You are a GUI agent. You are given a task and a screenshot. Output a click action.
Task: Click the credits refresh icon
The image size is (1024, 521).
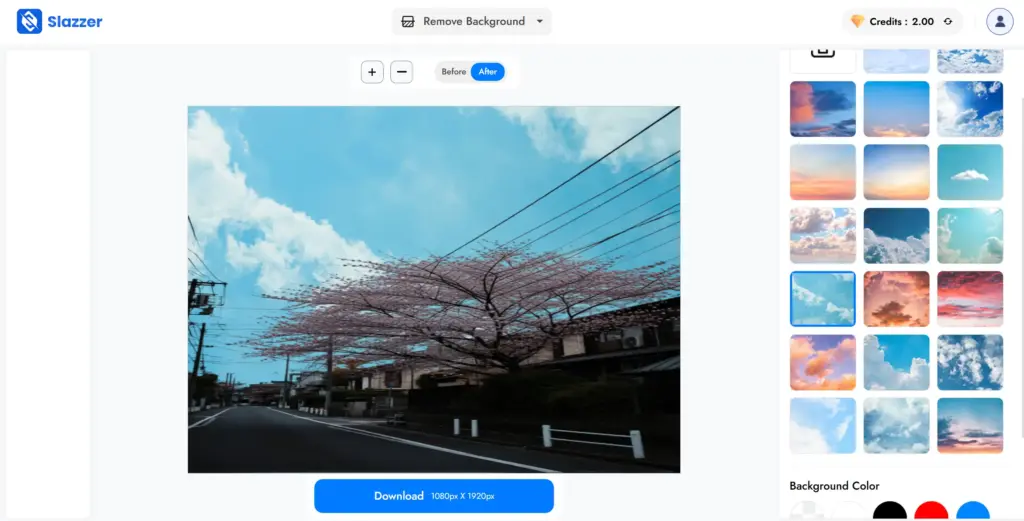(x=947, y=21)
